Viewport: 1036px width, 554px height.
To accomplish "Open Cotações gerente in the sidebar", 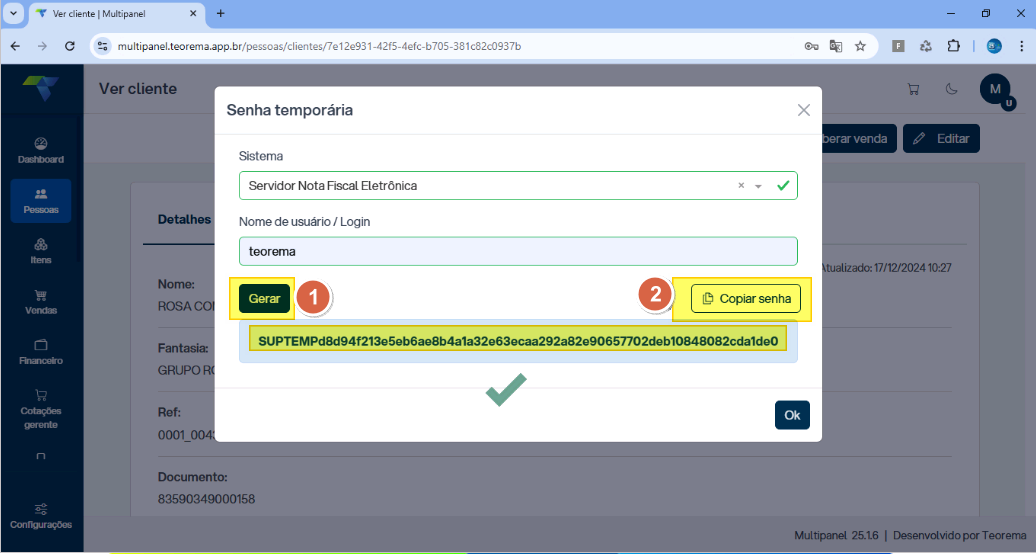I will pos(41,410).
